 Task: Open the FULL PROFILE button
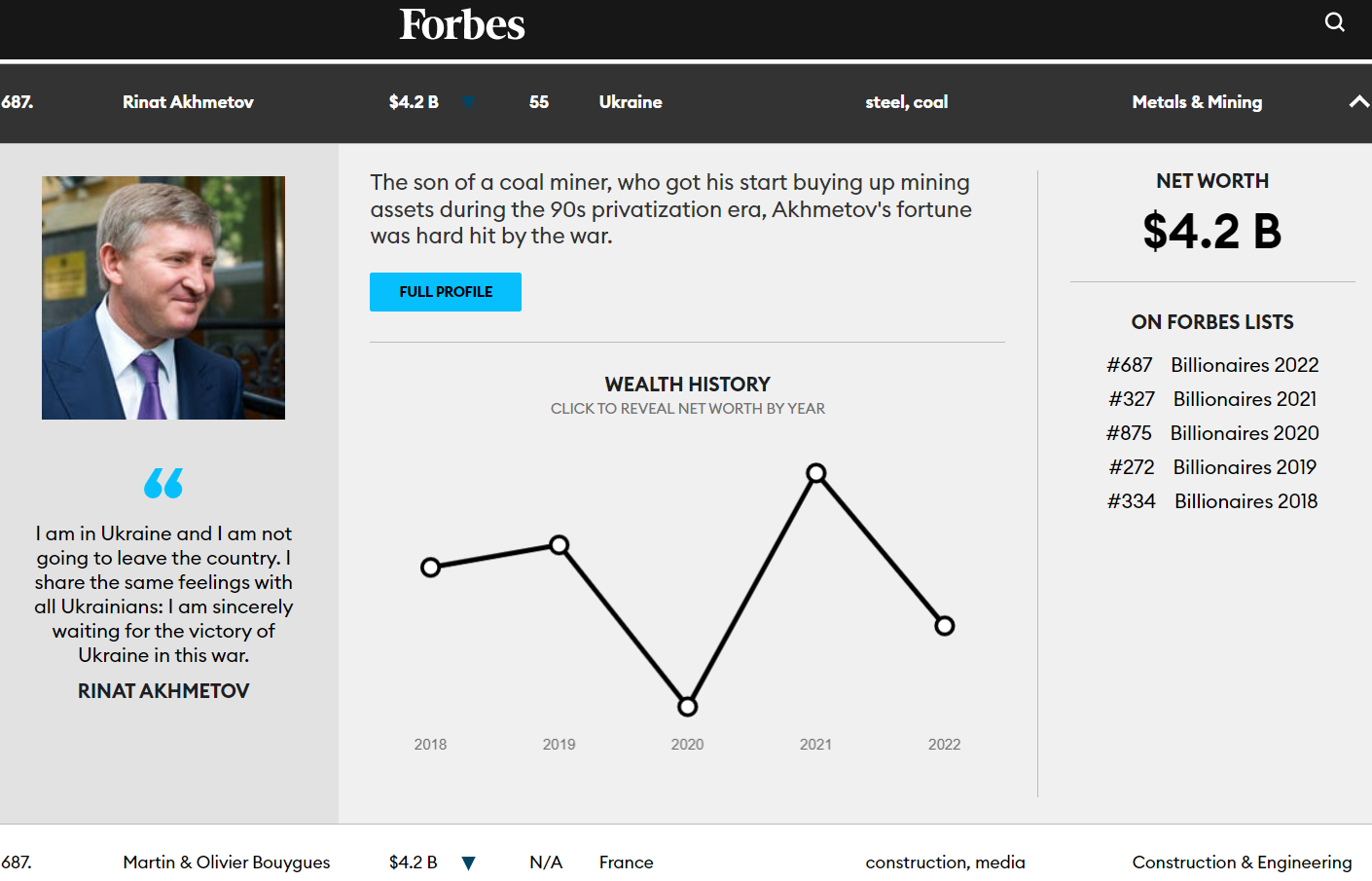click(446, 292)
